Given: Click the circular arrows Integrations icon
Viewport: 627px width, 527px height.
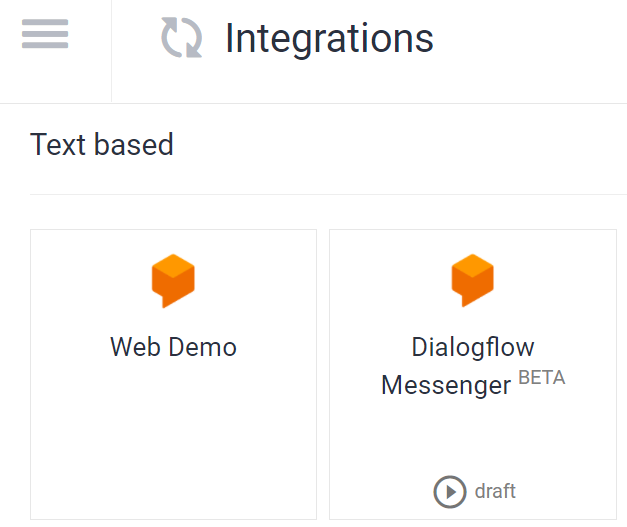Looking at the screenshot, I should coord(182,37).
